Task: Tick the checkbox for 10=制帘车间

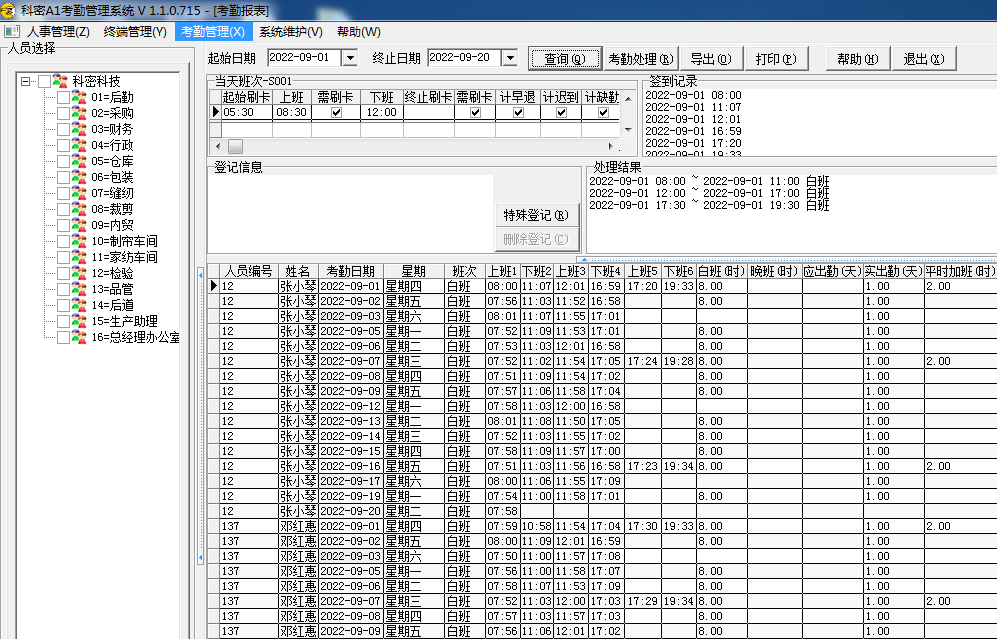Action: [63, 241]
